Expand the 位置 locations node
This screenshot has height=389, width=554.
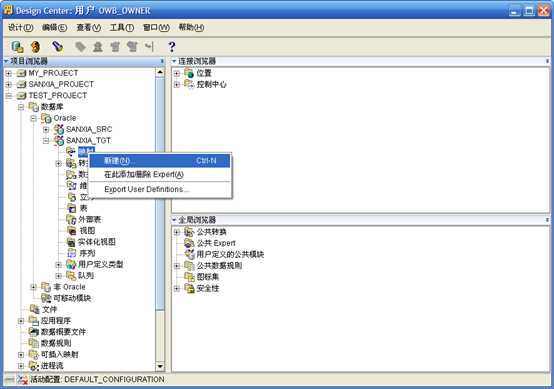point(177,73)
